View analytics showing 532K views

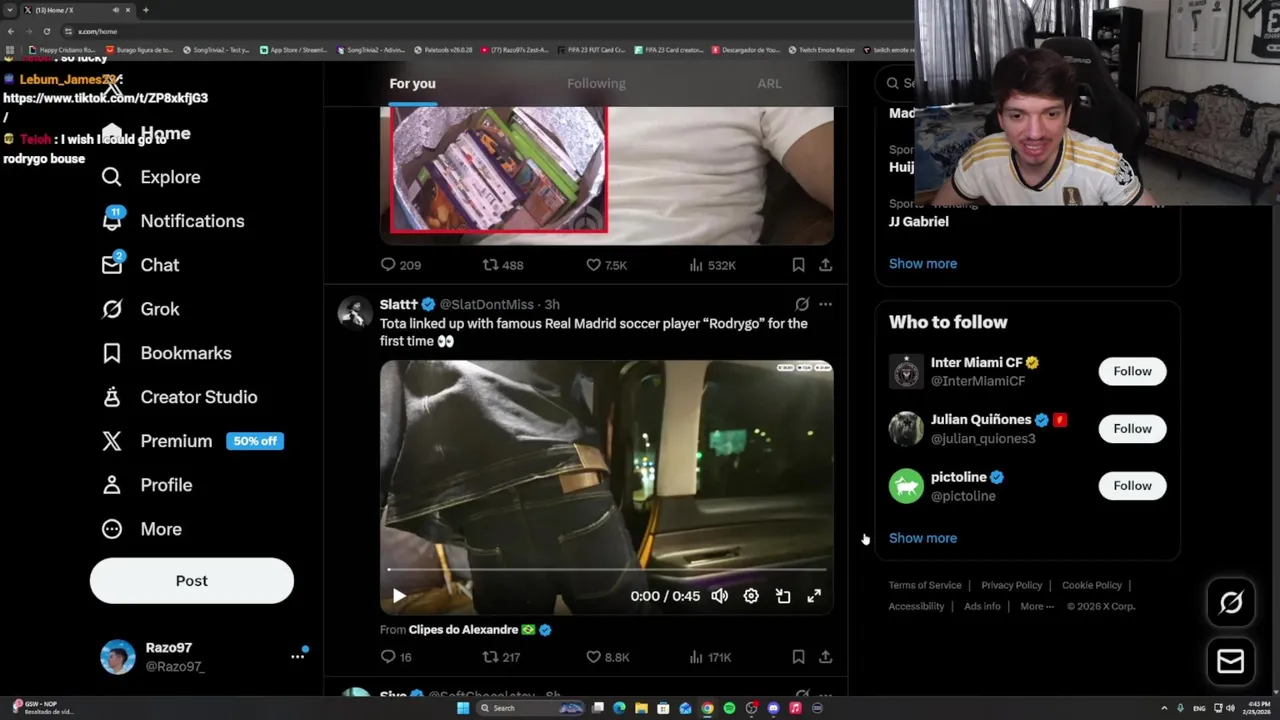pos(712,265)
